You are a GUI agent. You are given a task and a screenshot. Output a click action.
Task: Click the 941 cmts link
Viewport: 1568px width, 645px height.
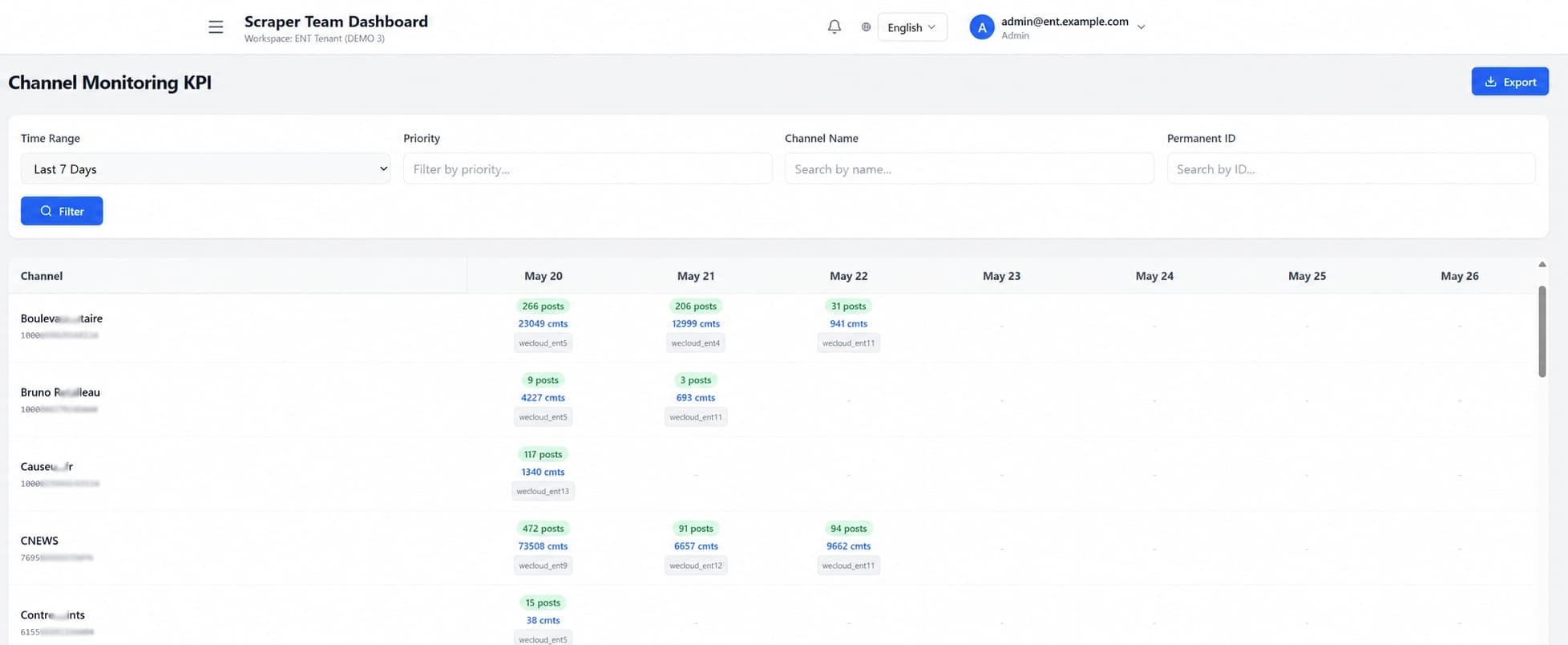(848, 323)
